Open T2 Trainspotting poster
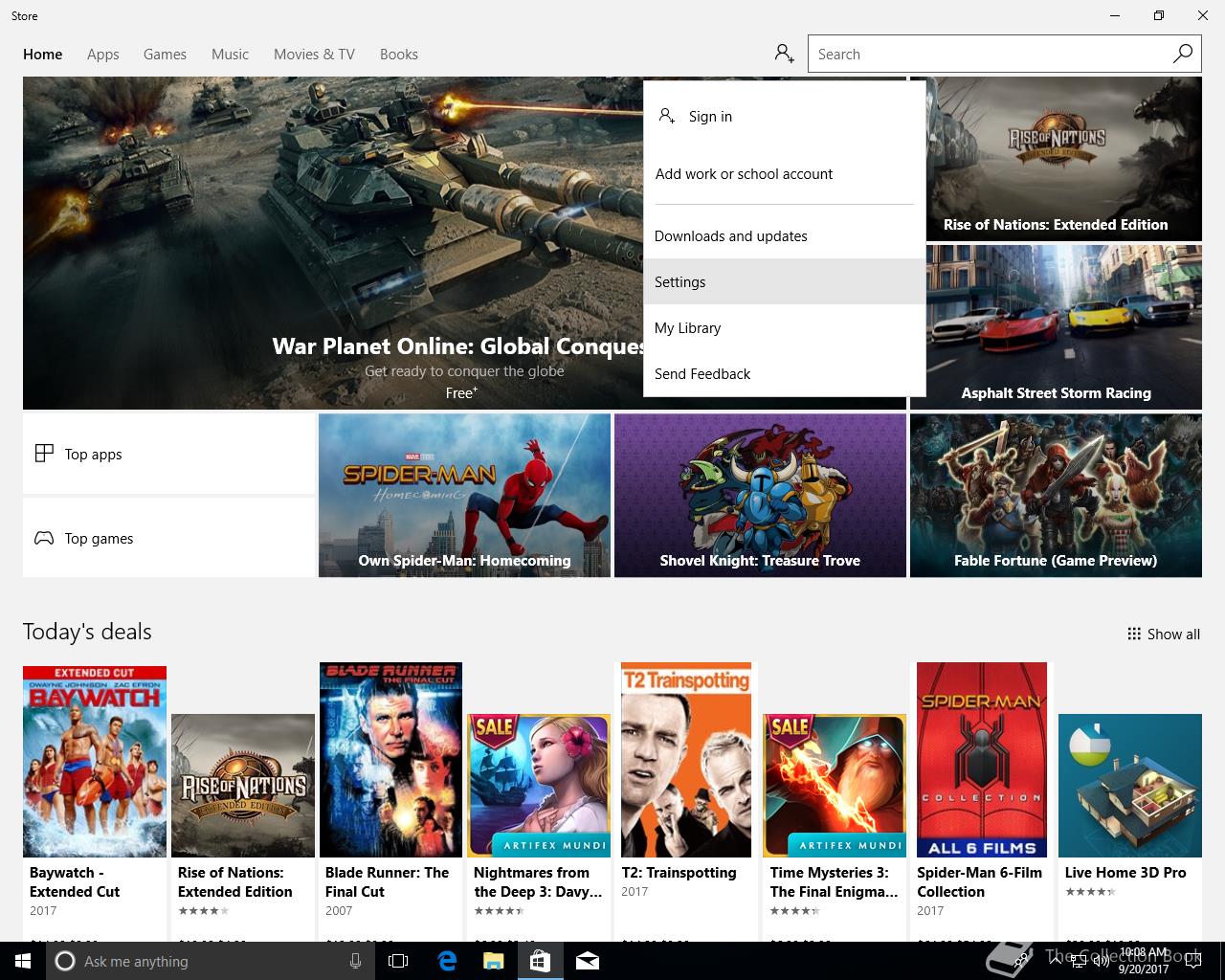The image size is (1225, 980). click(686, 760)
